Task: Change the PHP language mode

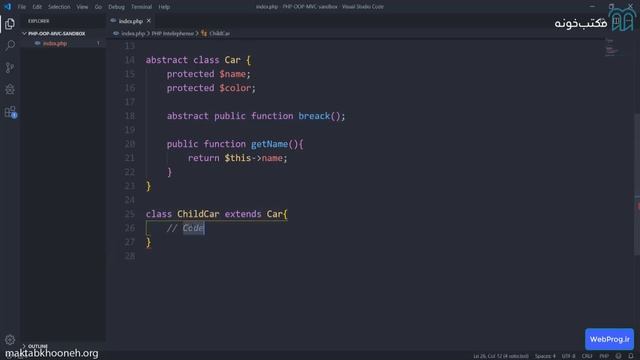Action: [x=604, y=356]
